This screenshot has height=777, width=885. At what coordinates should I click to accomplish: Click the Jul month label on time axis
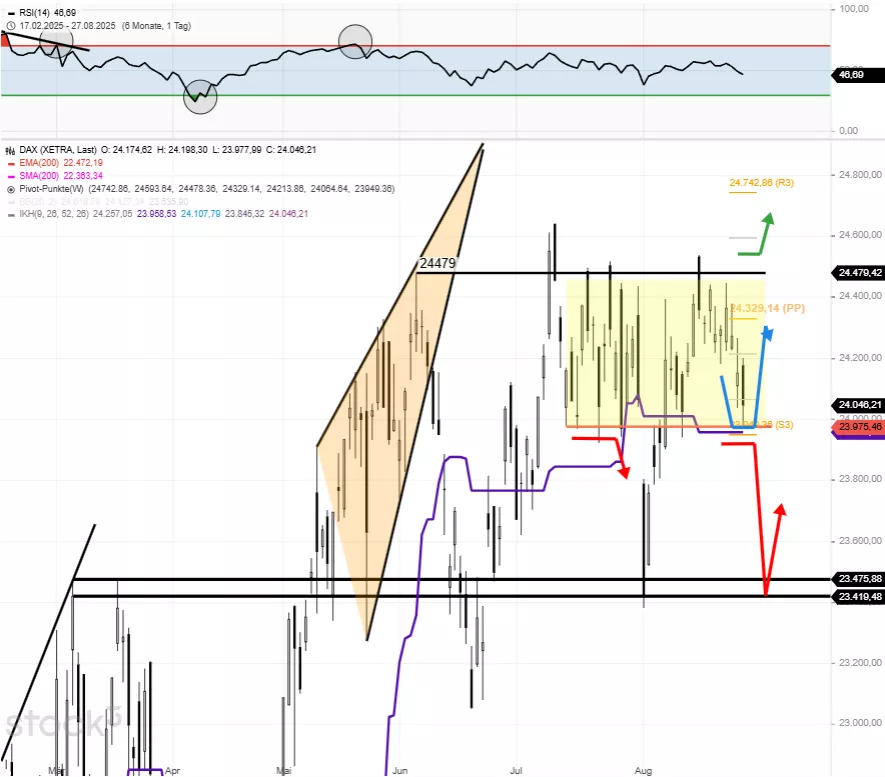516,771
